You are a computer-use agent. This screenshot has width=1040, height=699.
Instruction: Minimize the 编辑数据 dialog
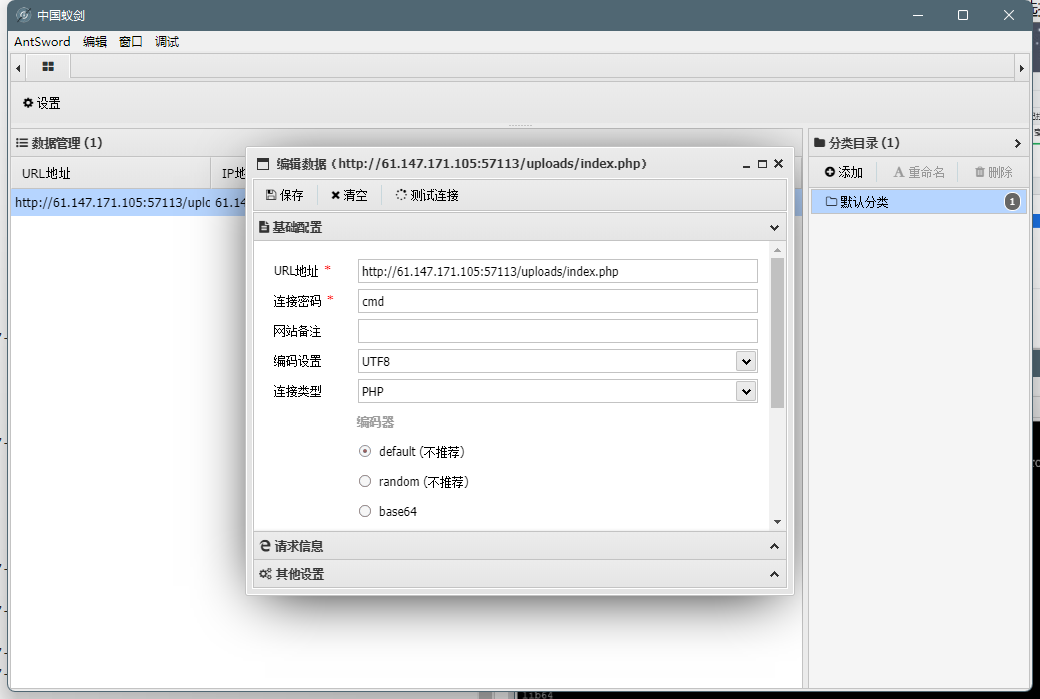click(746, 164)
